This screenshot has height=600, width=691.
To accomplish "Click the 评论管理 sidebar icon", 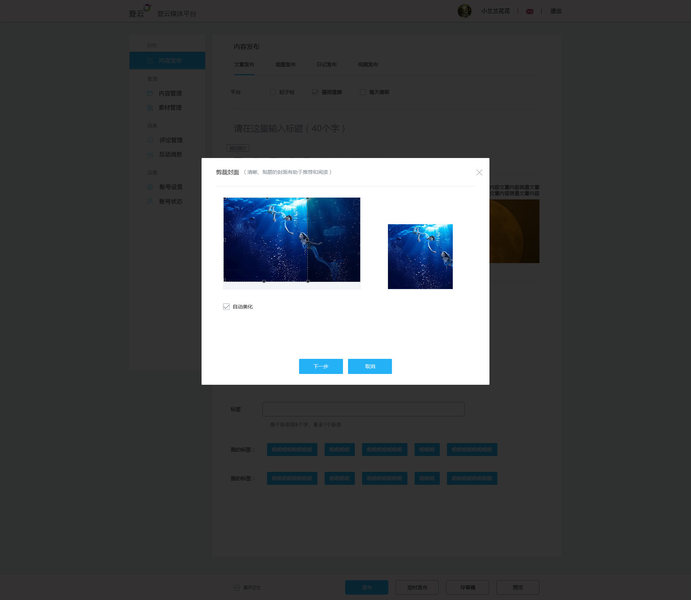I will [150, 140].
